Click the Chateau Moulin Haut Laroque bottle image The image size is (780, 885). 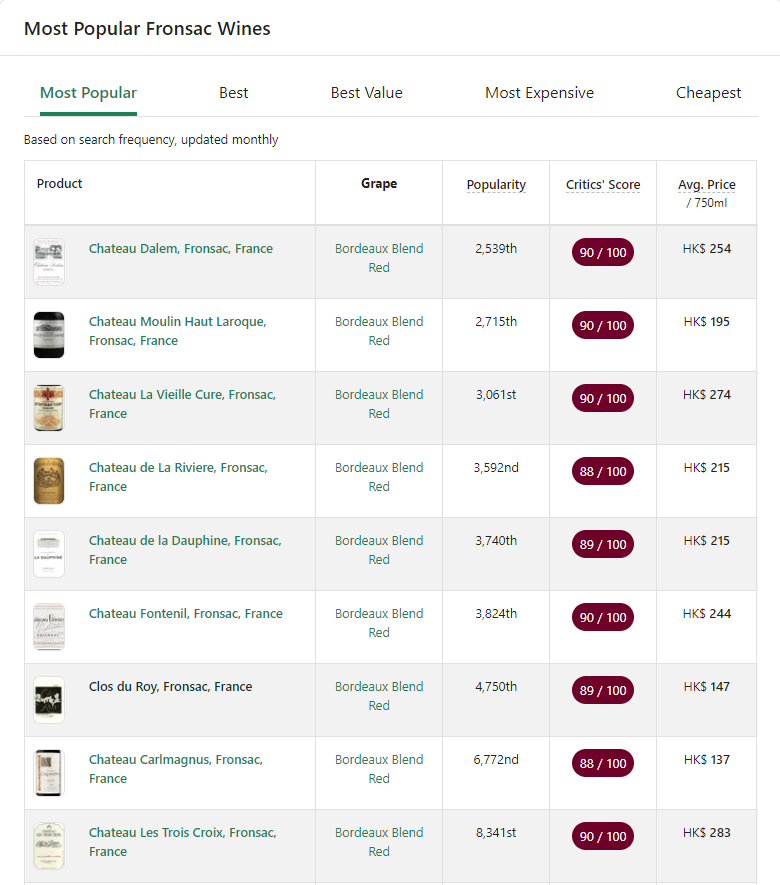coord(49,335)
